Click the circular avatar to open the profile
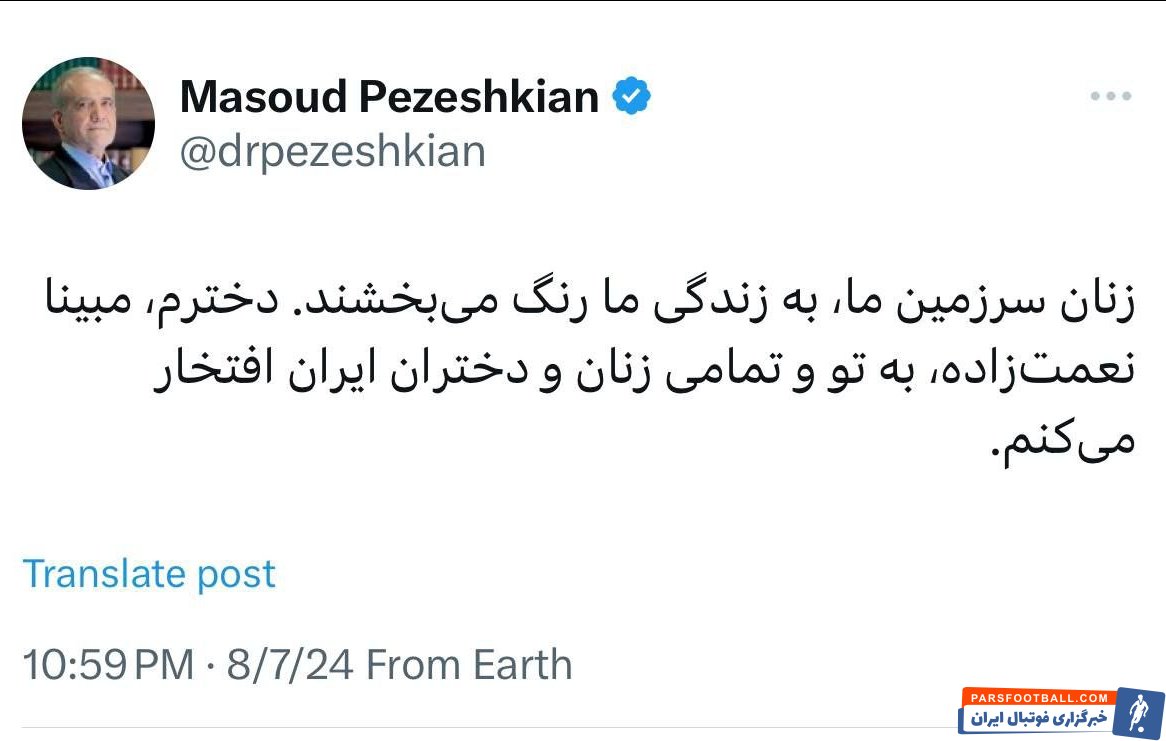This screenshot has width=1166, height=741. tap(88, 124)
